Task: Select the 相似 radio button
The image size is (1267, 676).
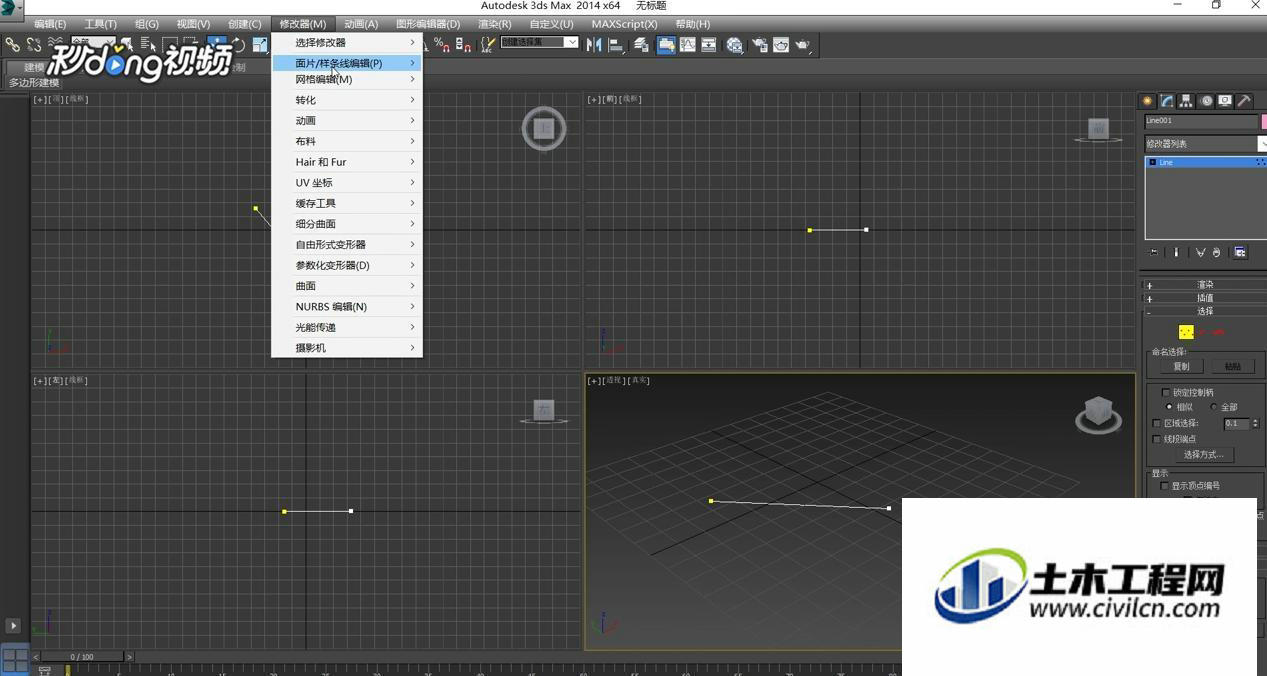Action: [x=1169, y=407]
